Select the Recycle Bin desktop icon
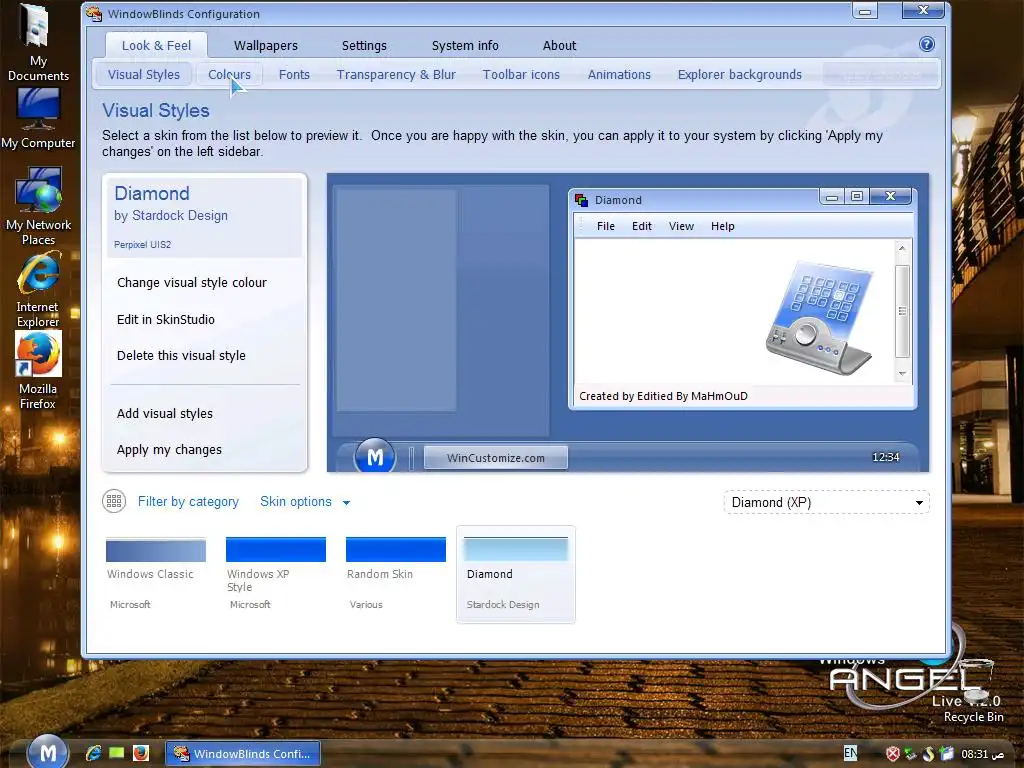The height and width of the screenshot is (768, 1024). [x=973, y=691]
